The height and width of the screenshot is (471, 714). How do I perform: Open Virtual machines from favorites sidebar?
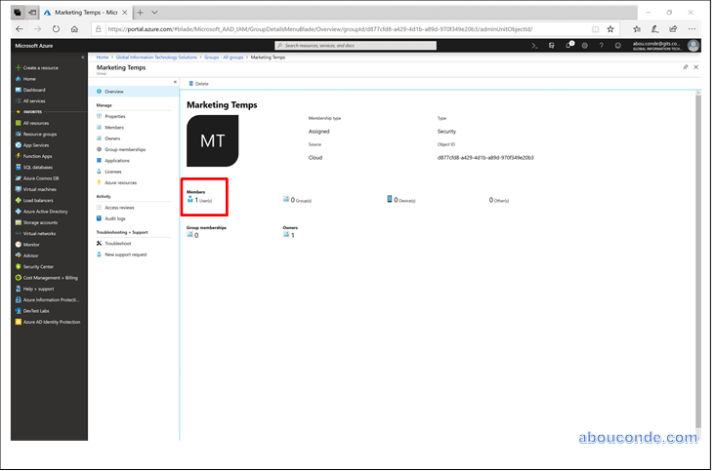tap(40, 189)
